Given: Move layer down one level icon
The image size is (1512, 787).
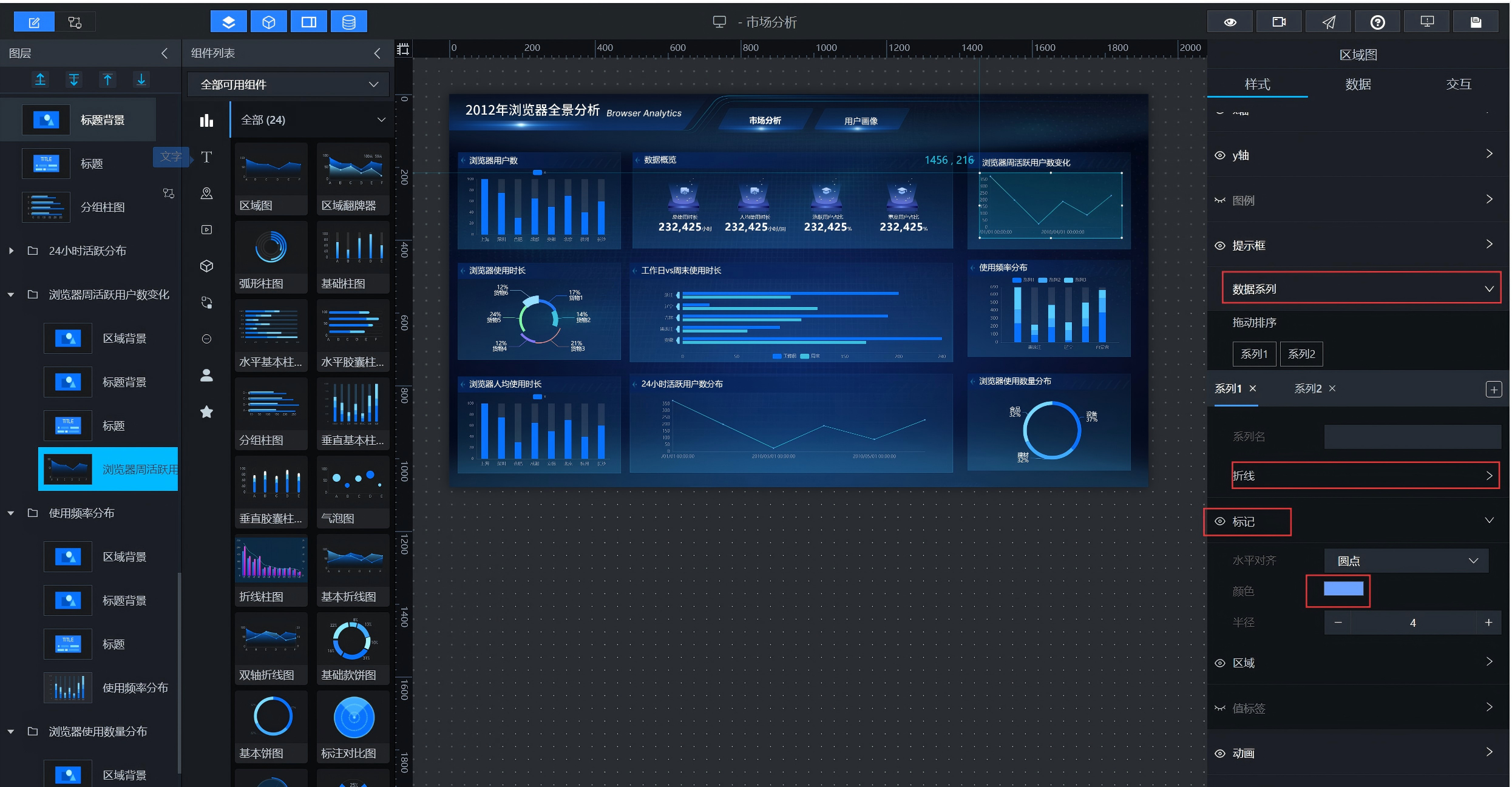Looking at the screenshot, I should [x=141, y=79].
